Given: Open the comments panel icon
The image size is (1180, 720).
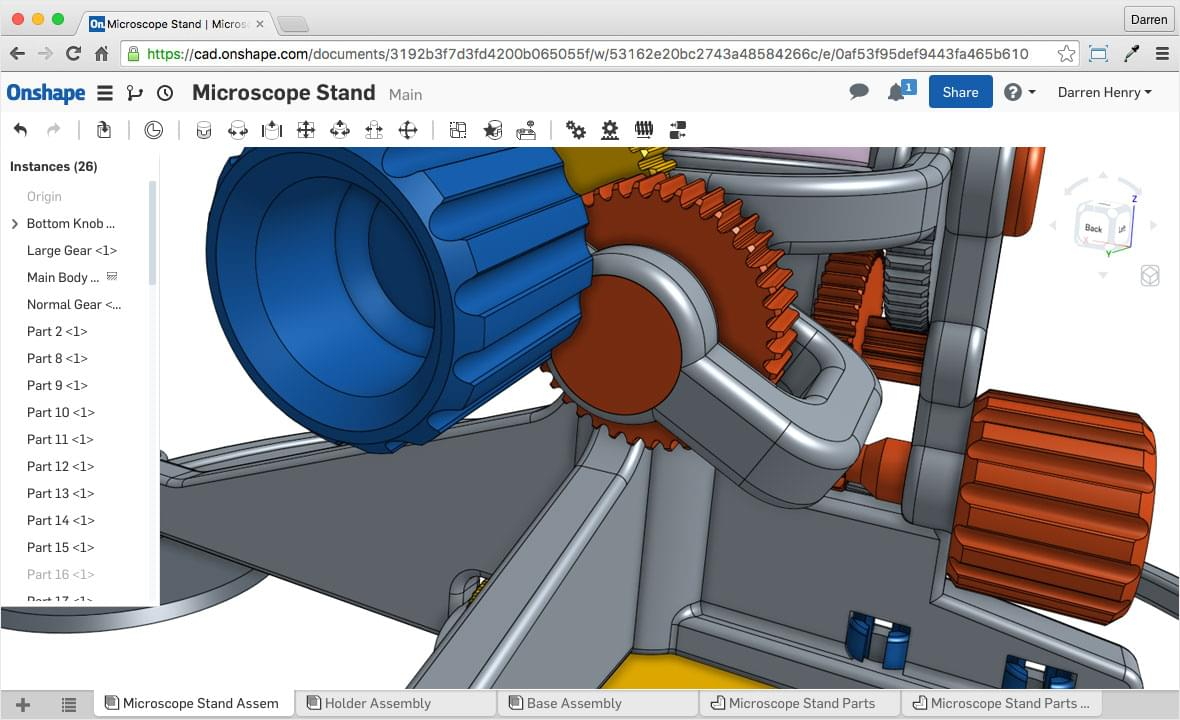Looking at the screenshot, I should [x=859, y=92].
